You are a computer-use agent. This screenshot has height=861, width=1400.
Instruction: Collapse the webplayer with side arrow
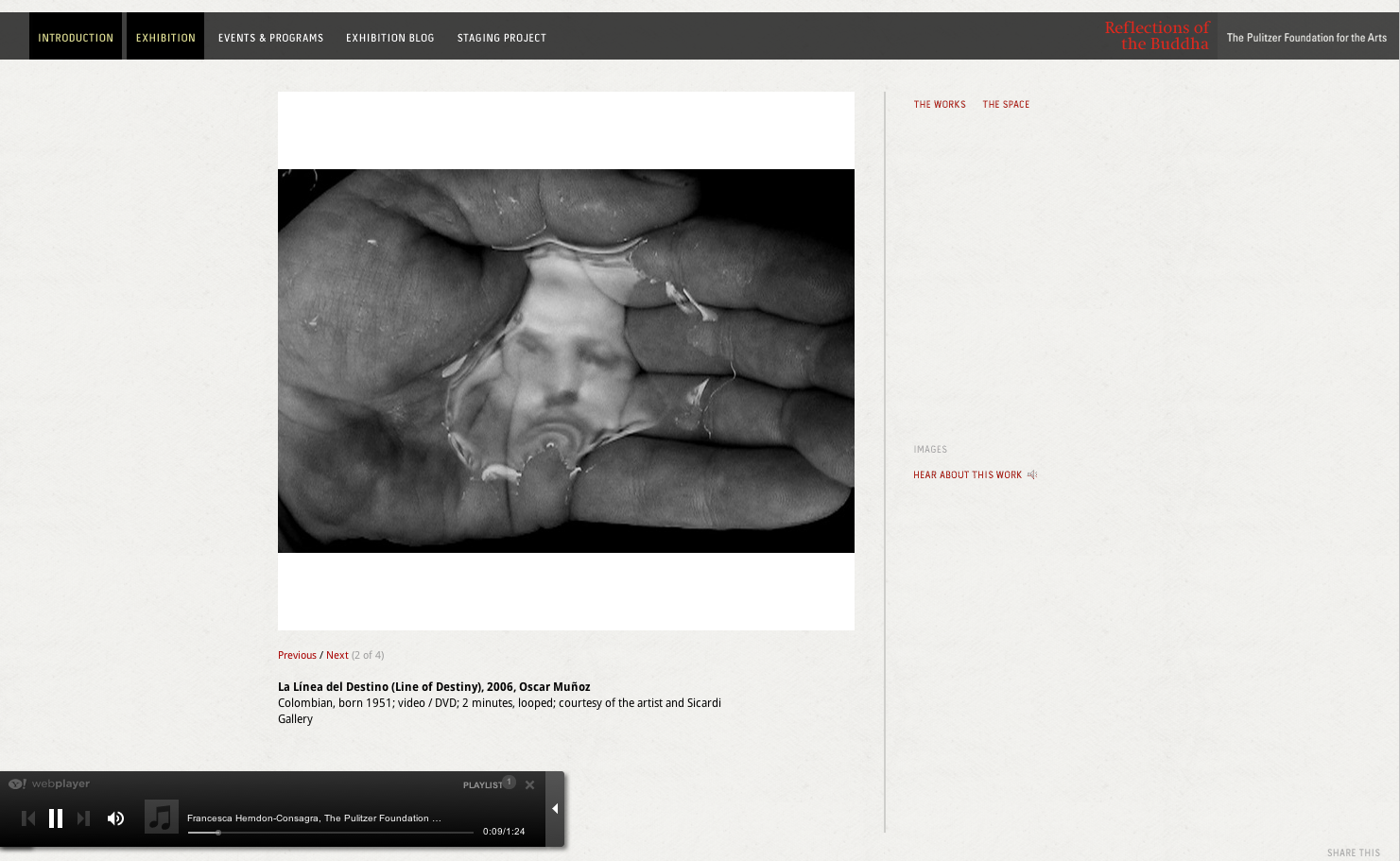[x=555, y=809]
